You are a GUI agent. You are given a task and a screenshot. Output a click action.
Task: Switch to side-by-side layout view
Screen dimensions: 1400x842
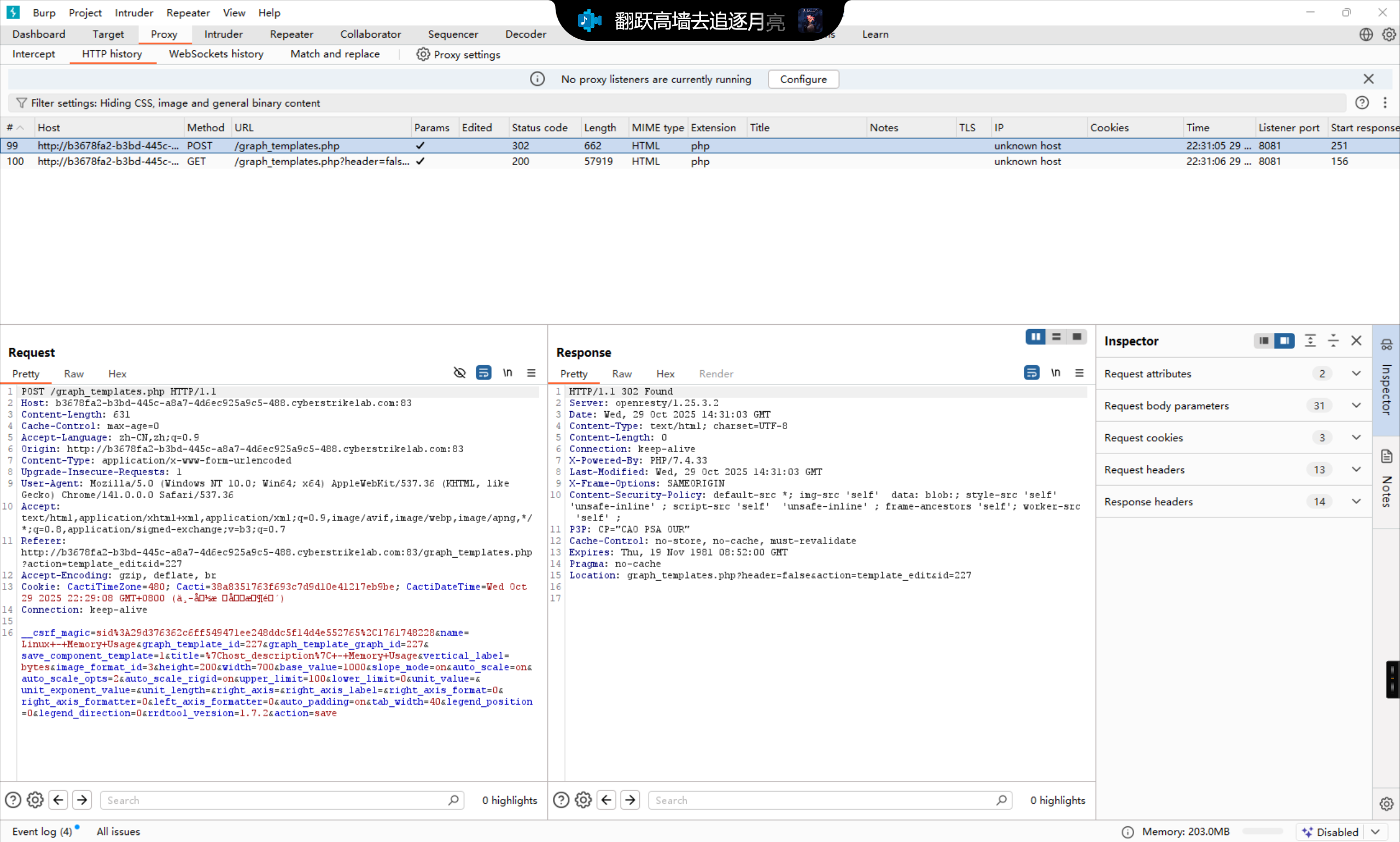pyautogui.click(x=1035, y=337)
